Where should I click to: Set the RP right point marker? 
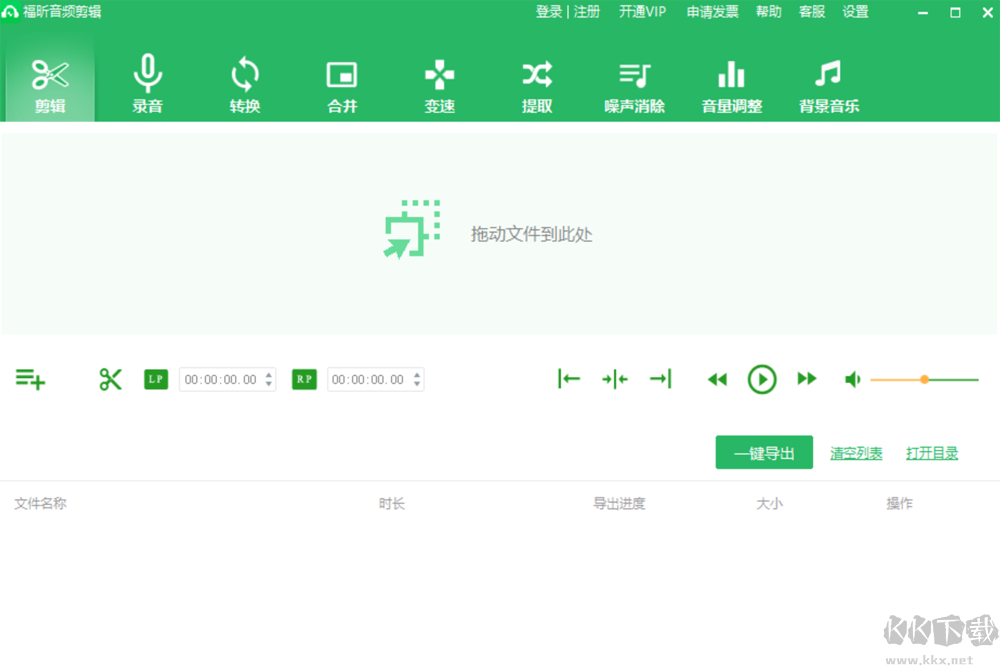[303, 379]
